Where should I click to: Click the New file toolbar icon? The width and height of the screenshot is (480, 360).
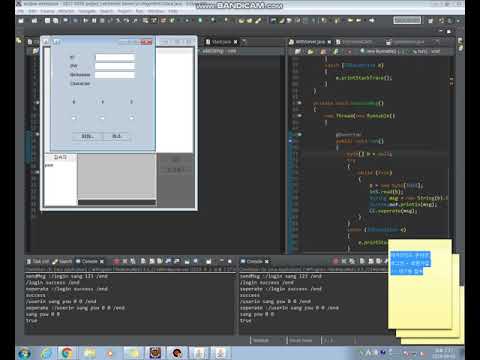click(x=21, y=20)
